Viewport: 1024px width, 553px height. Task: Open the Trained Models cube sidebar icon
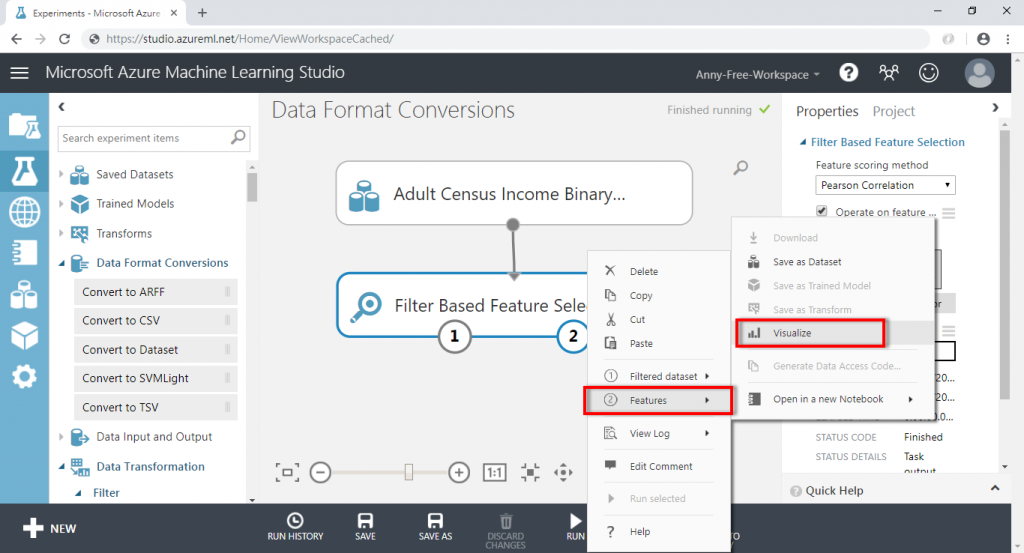(24, 336)
